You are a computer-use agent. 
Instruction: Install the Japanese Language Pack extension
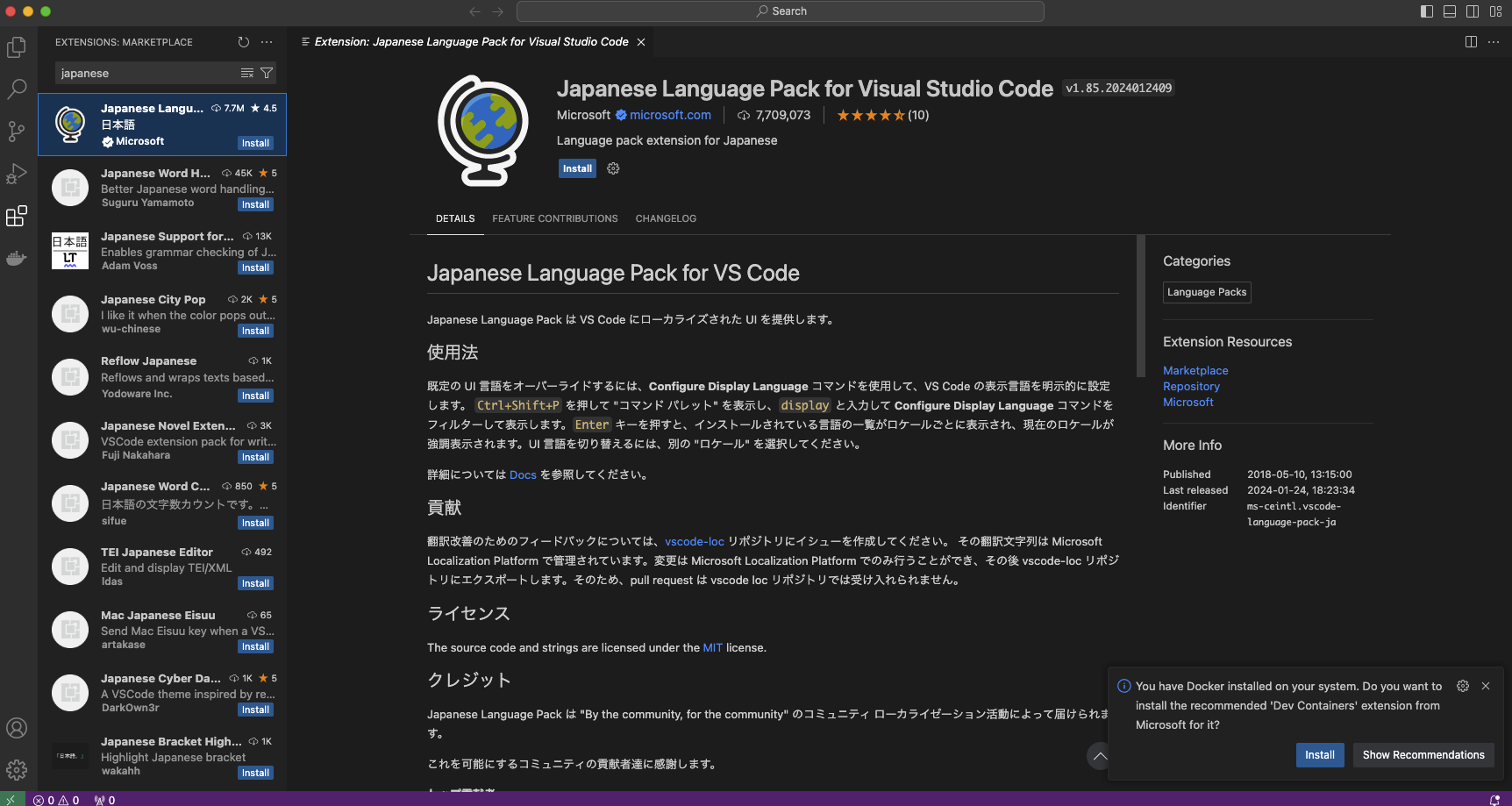(x=576, y=168)
